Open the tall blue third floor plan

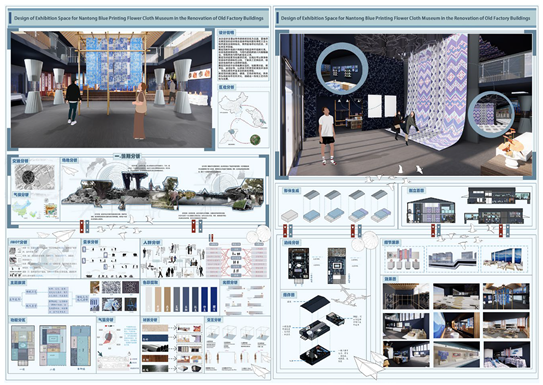(80, 346)
